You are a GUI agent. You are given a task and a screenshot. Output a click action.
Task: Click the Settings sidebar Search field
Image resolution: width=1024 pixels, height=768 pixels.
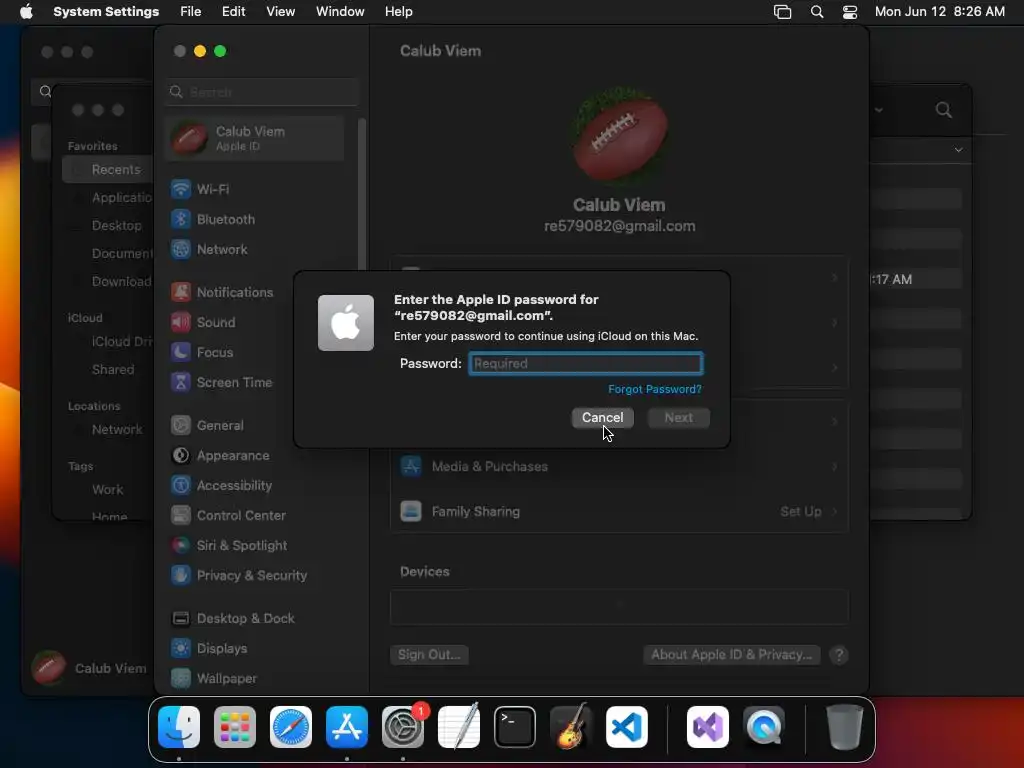pos(261,92)
